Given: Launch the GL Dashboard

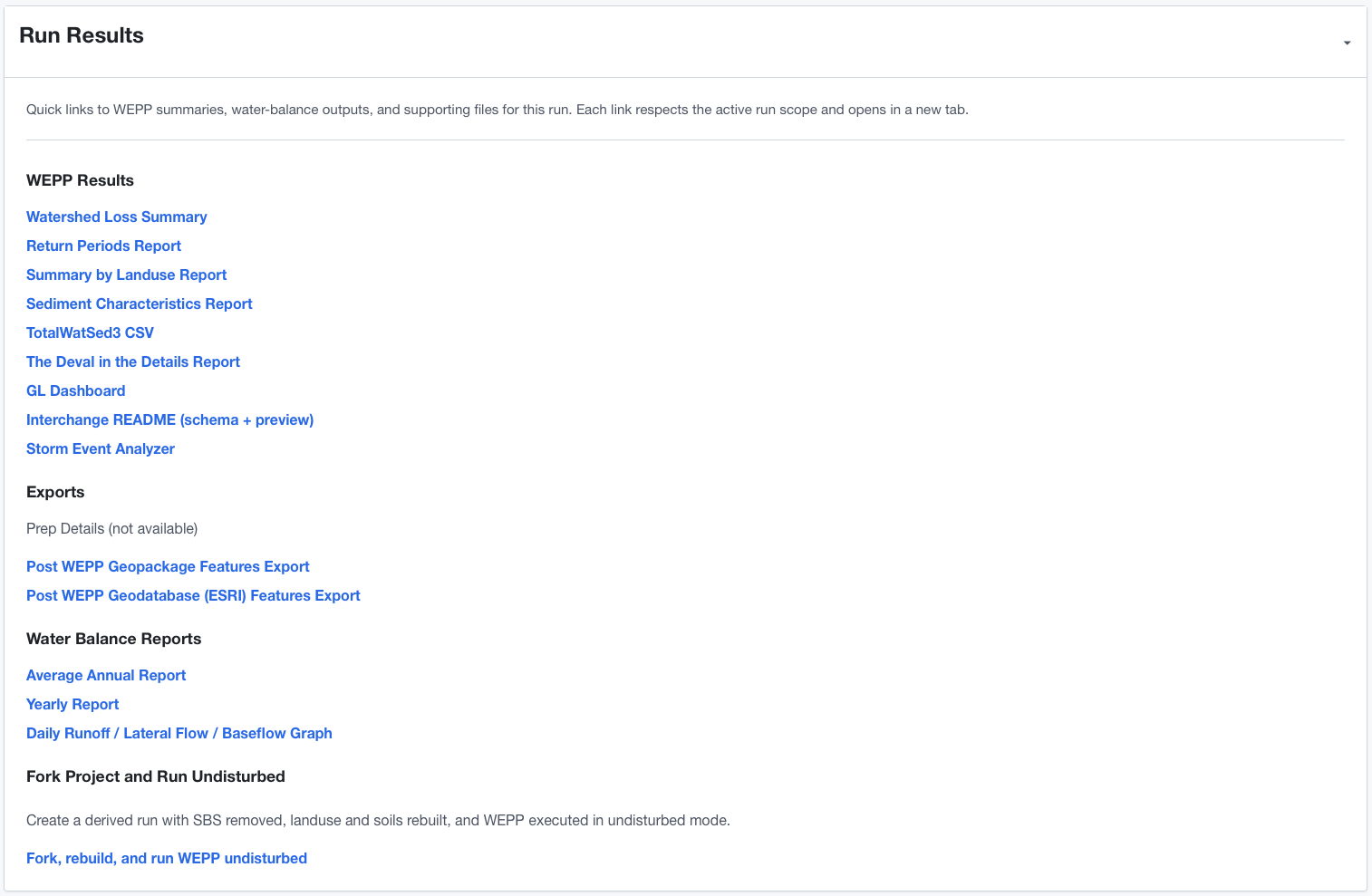Looking at the screenshot, I should point(75,390).
